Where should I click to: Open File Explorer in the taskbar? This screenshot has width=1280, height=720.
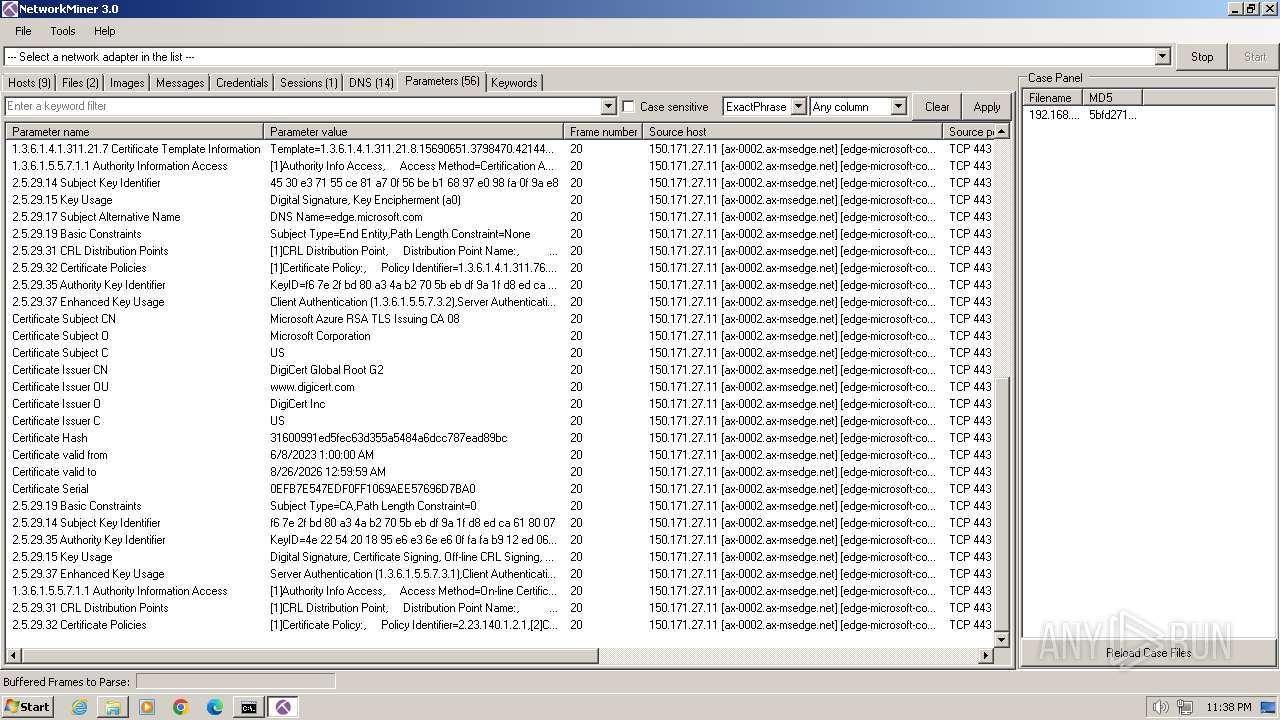point(113,707)
